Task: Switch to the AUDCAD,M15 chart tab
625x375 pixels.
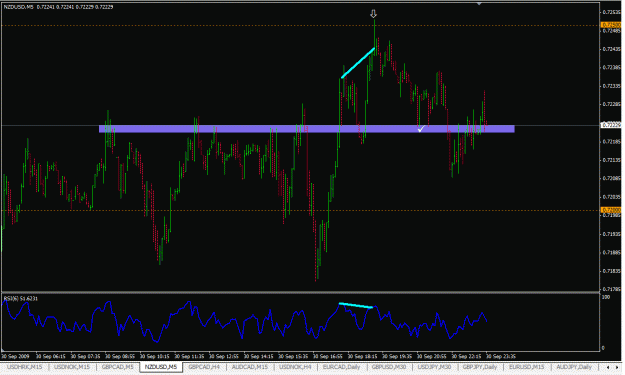Action: pyautogui.click(x=250, y=367)
